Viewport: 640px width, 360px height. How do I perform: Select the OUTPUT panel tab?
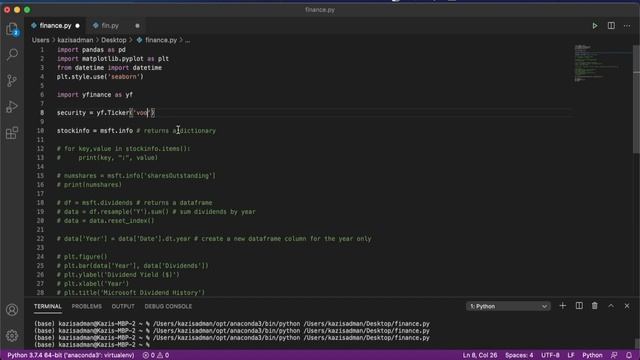[x=123, y=306]
